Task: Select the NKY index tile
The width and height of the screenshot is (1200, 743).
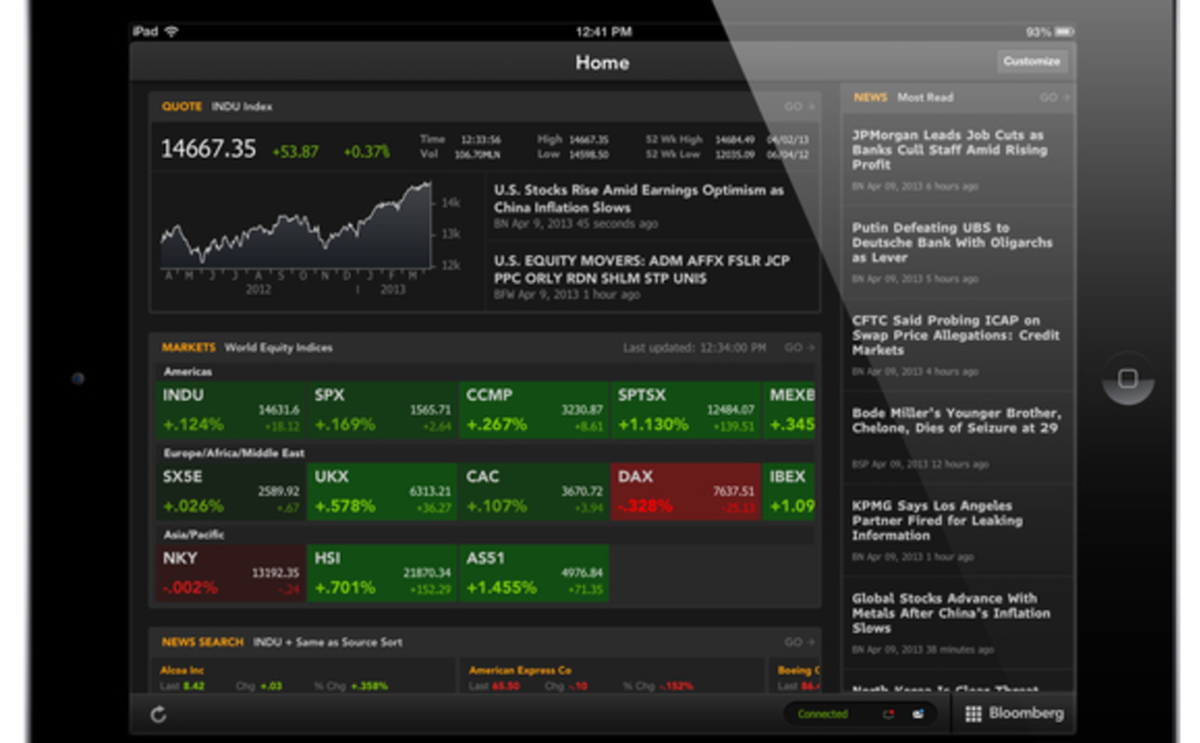Action: click(x=228, y=572)
